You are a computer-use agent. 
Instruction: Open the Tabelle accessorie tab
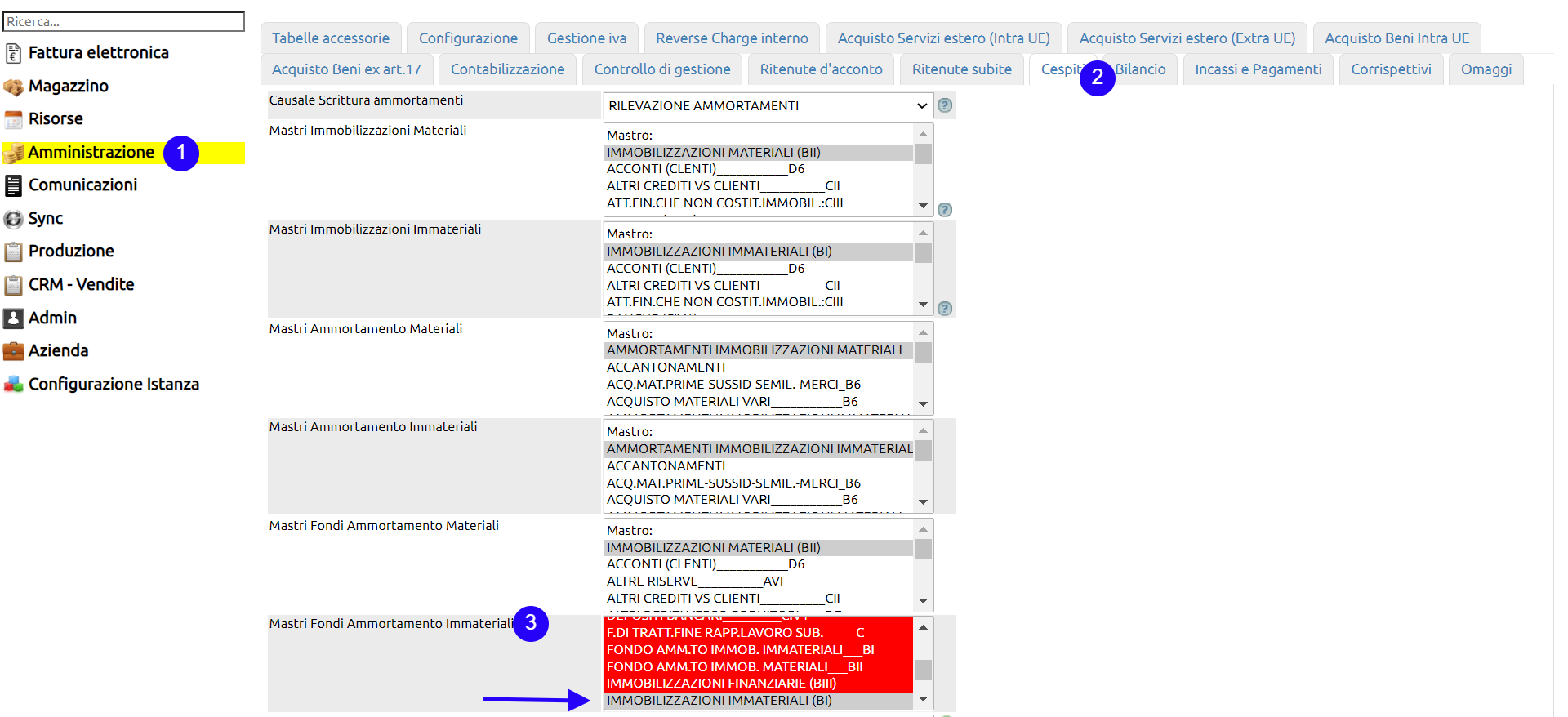[331, 38]
